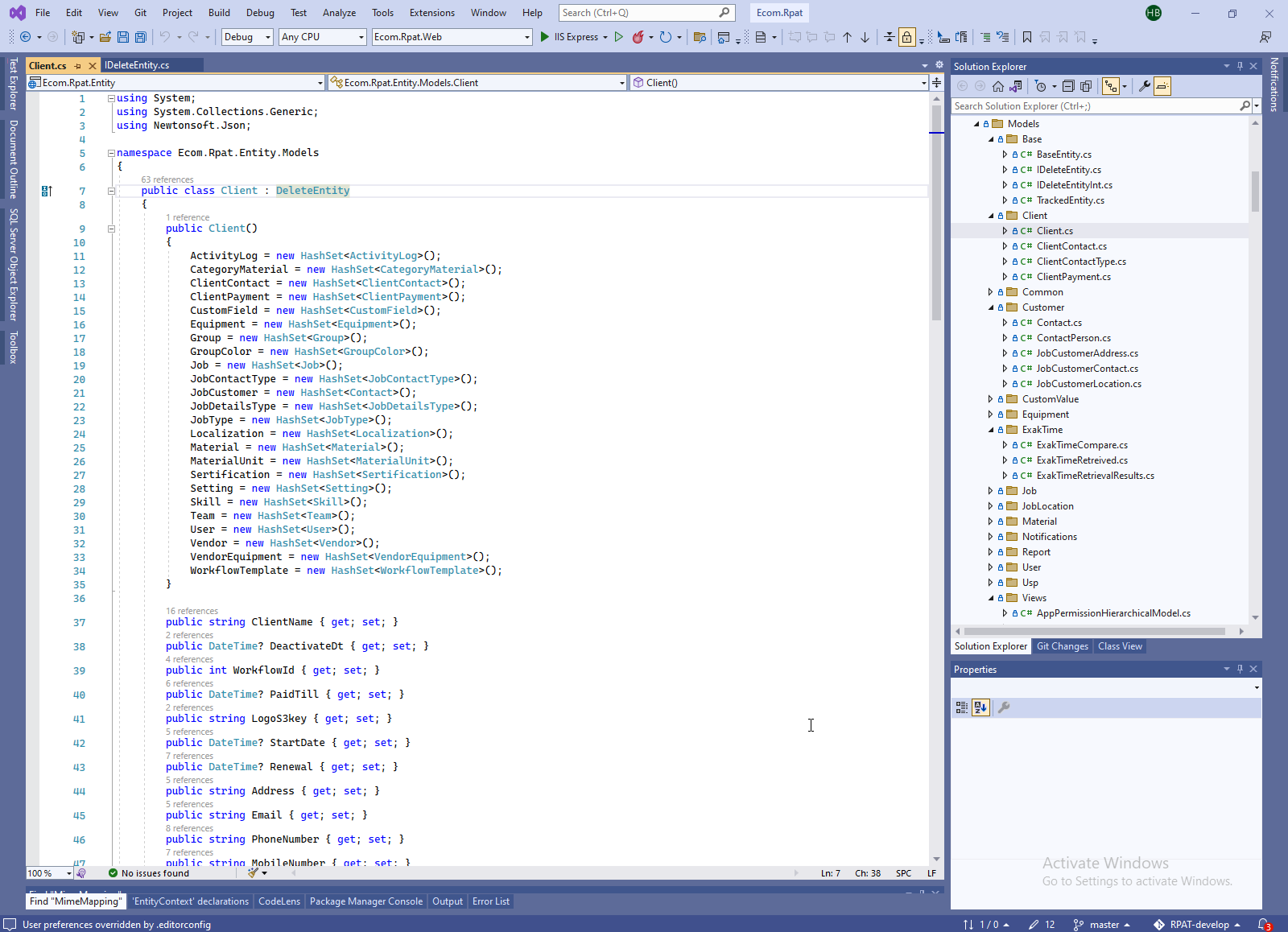Open the Build menu

click(219, 13)
